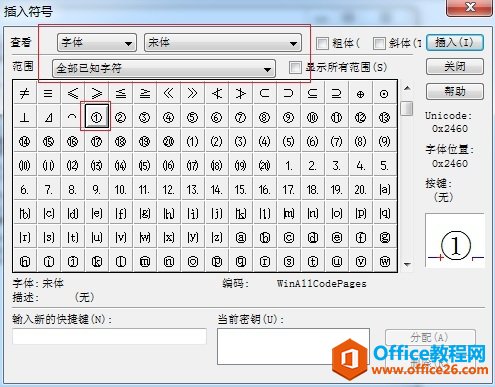Select the circled number 9 symbol

288,117
